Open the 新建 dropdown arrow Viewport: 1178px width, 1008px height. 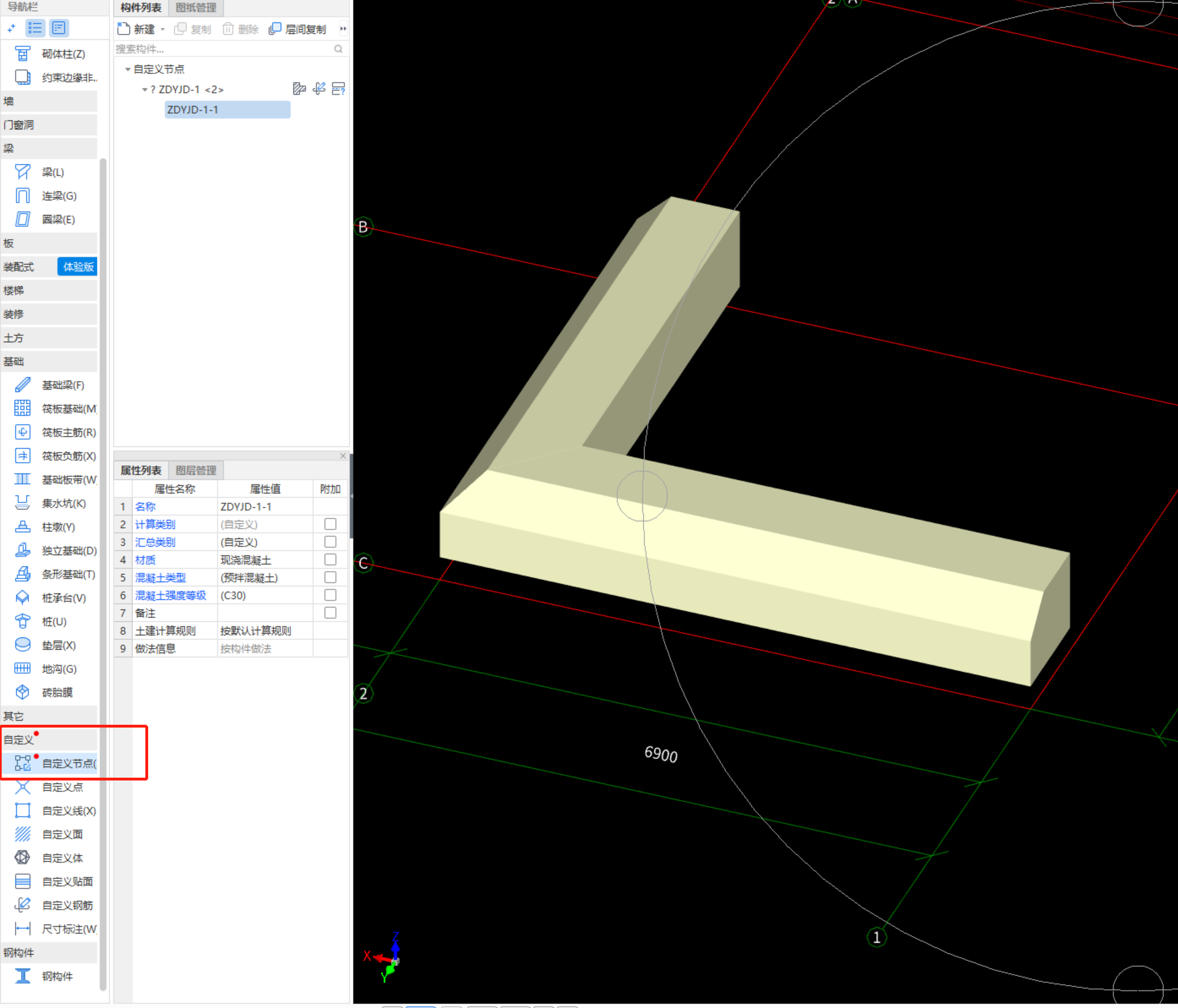[163, 29]
